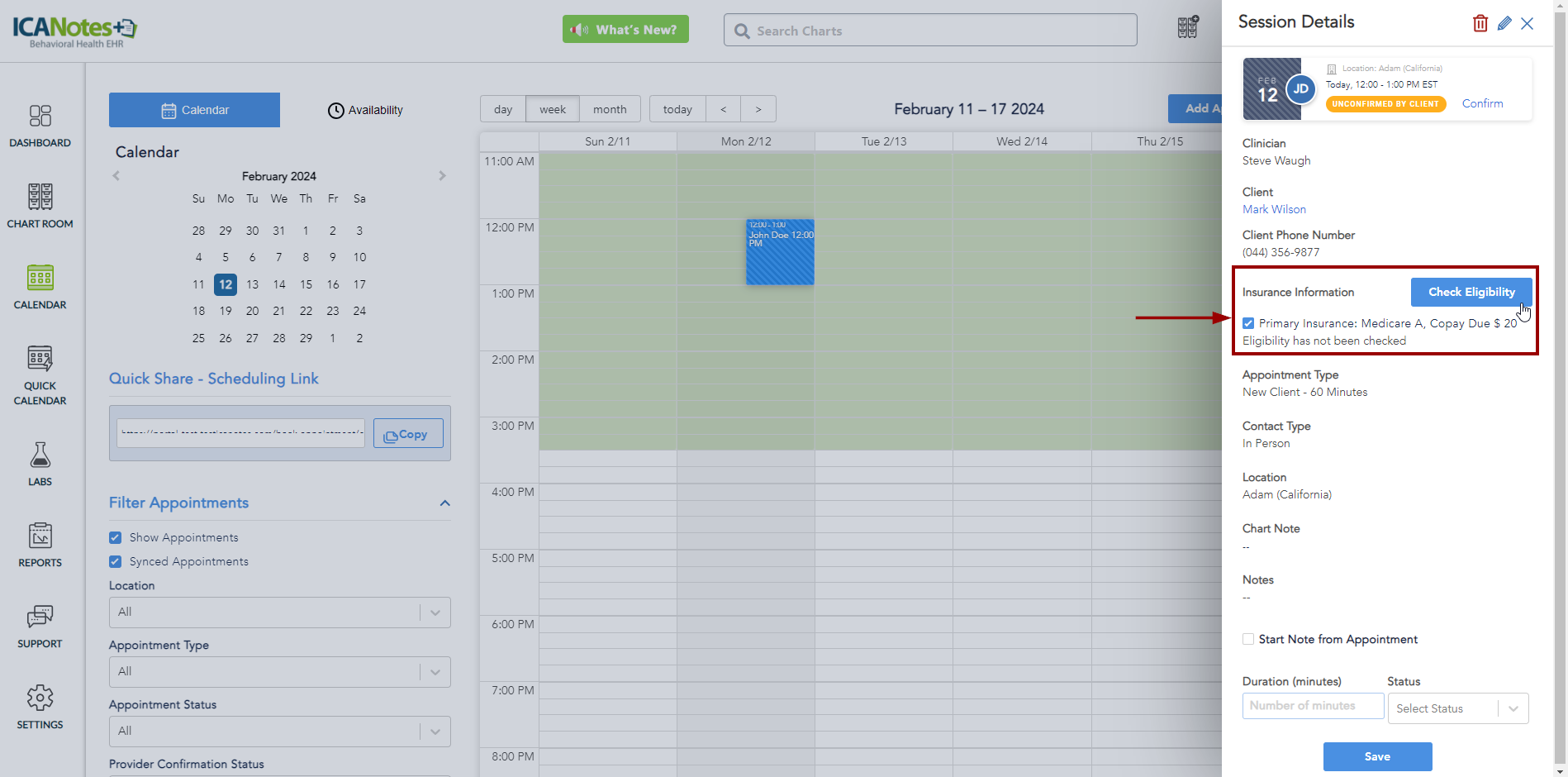Click the Duration minutes input field
1568x777 pixels.
pyautogui.click(x=1312, y=706)
